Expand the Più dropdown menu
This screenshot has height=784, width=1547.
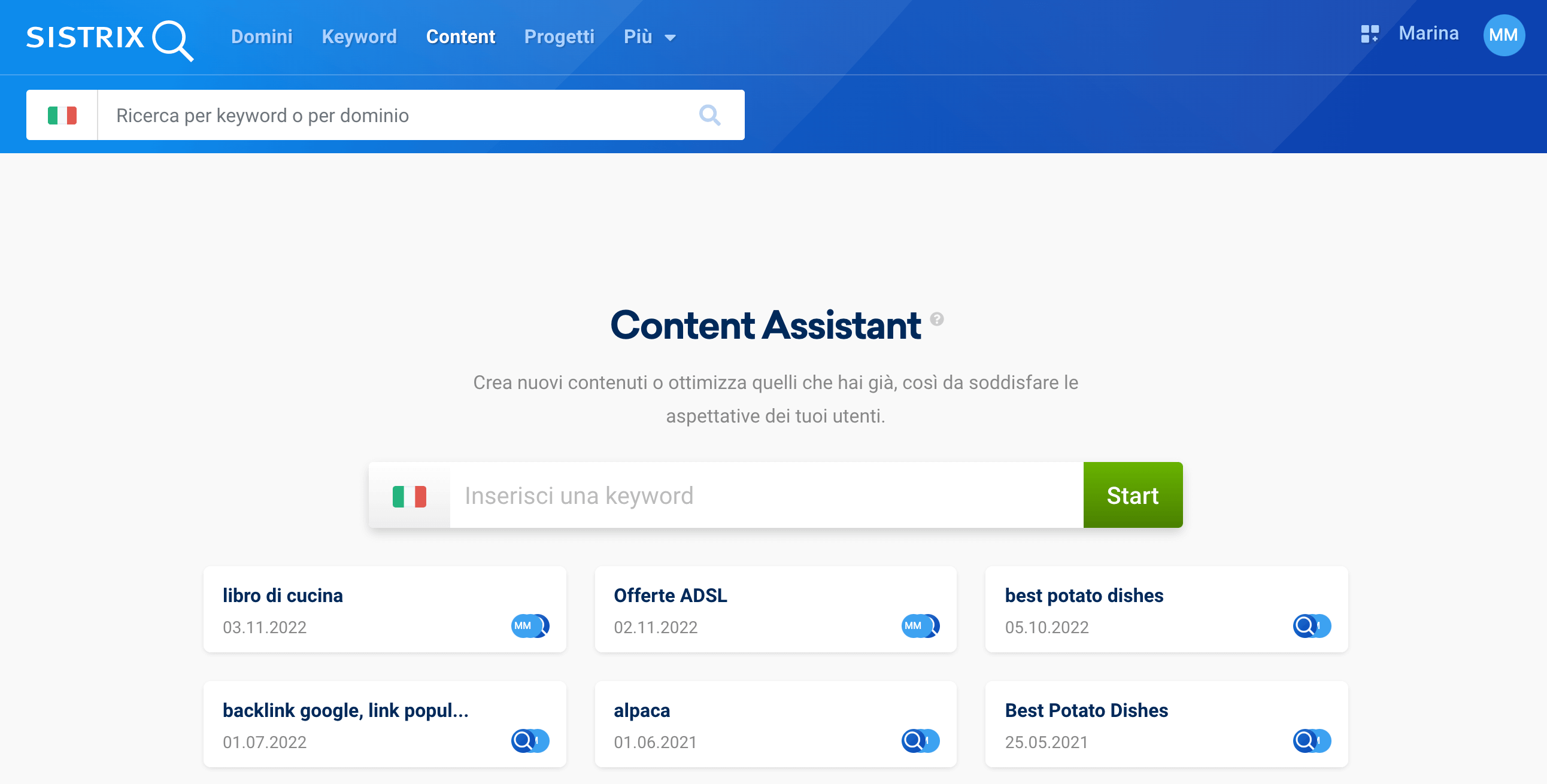[x=650, y=37]
